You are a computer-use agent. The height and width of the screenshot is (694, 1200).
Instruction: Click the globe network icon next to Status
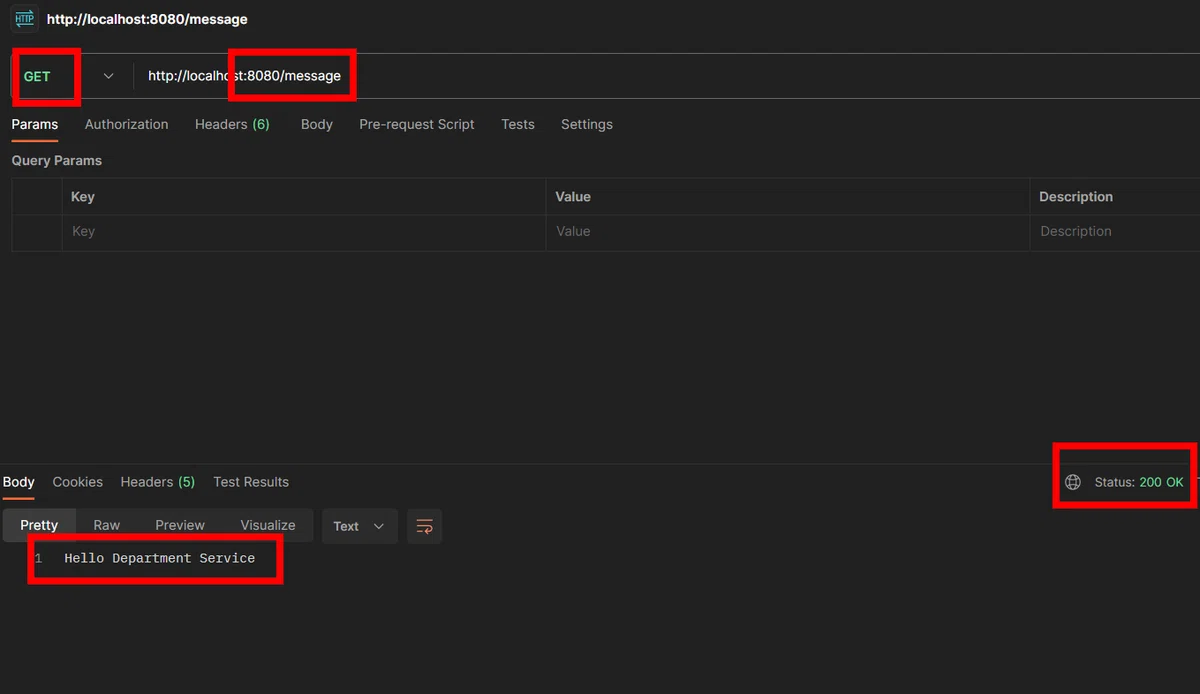coord(1073,482)
